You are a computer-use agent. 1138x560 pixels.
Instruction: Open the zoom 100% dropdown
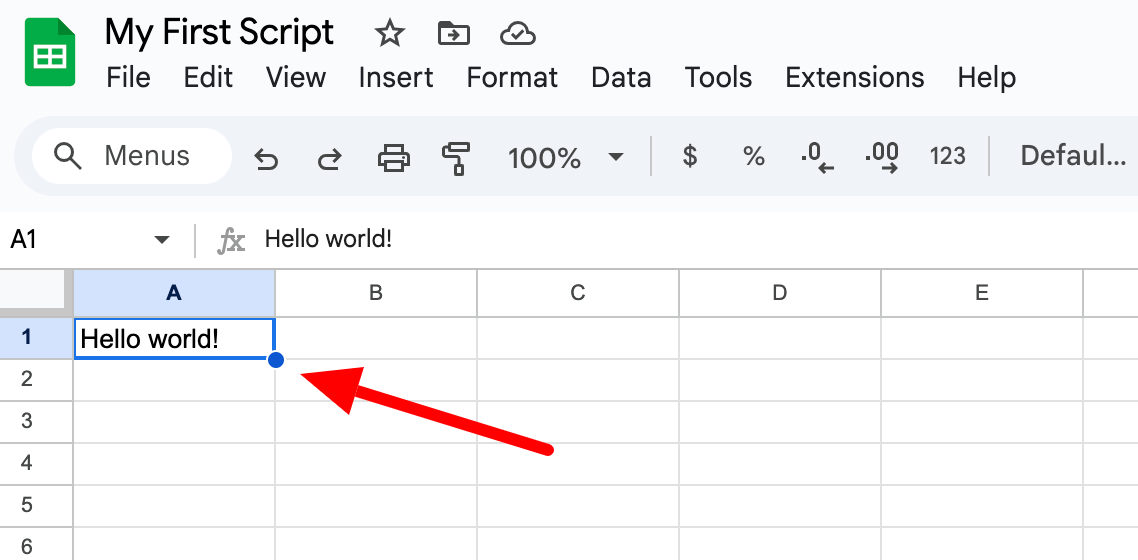(x=566, y=157)
